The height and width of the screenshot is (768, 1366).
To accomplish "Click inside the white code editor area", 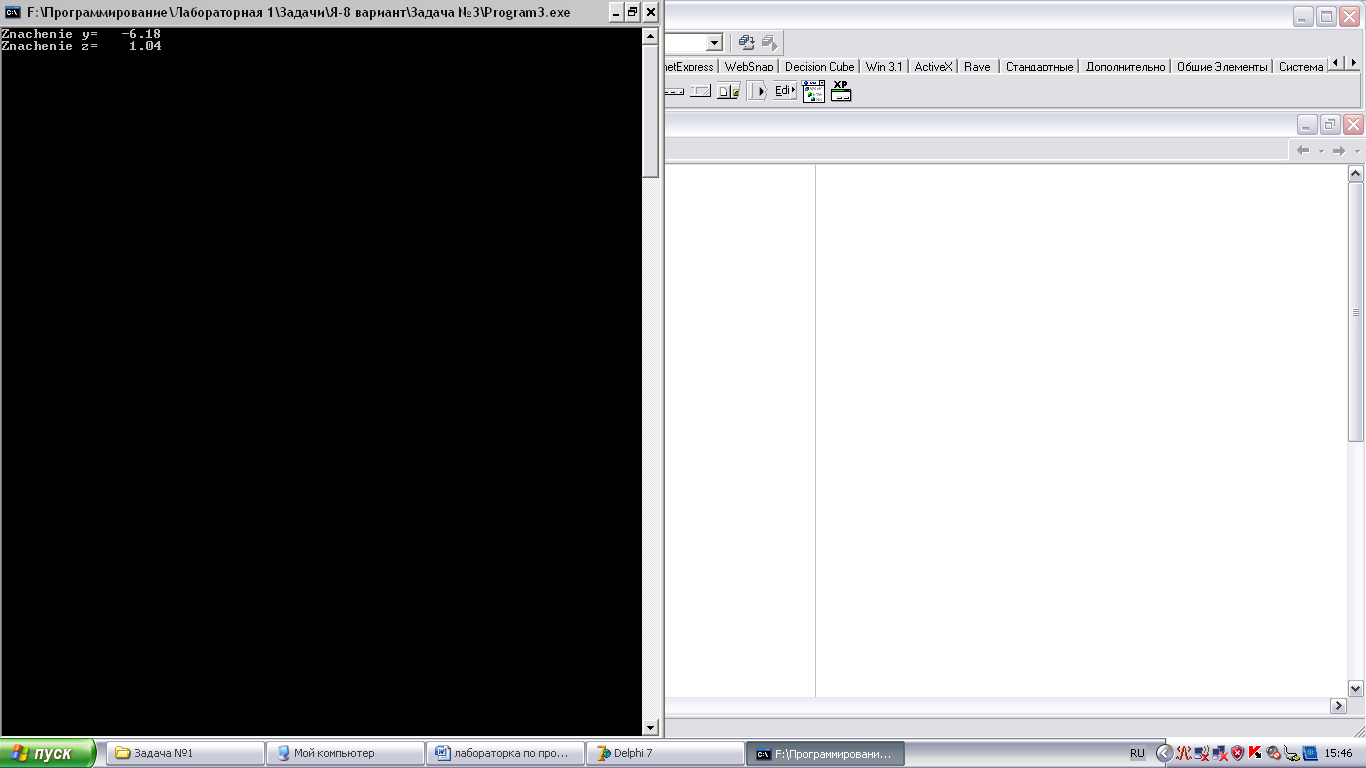I will pos(1081,430).
